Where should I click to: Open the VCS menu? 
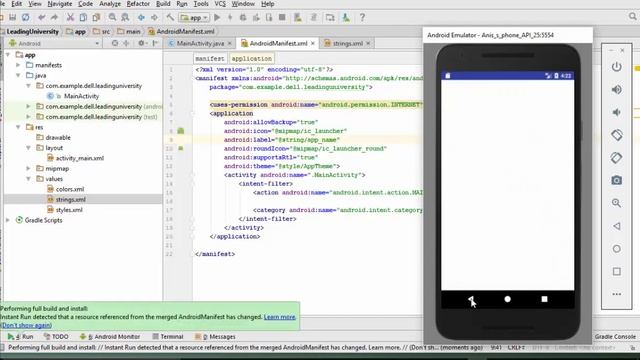[x=220, y=4]
